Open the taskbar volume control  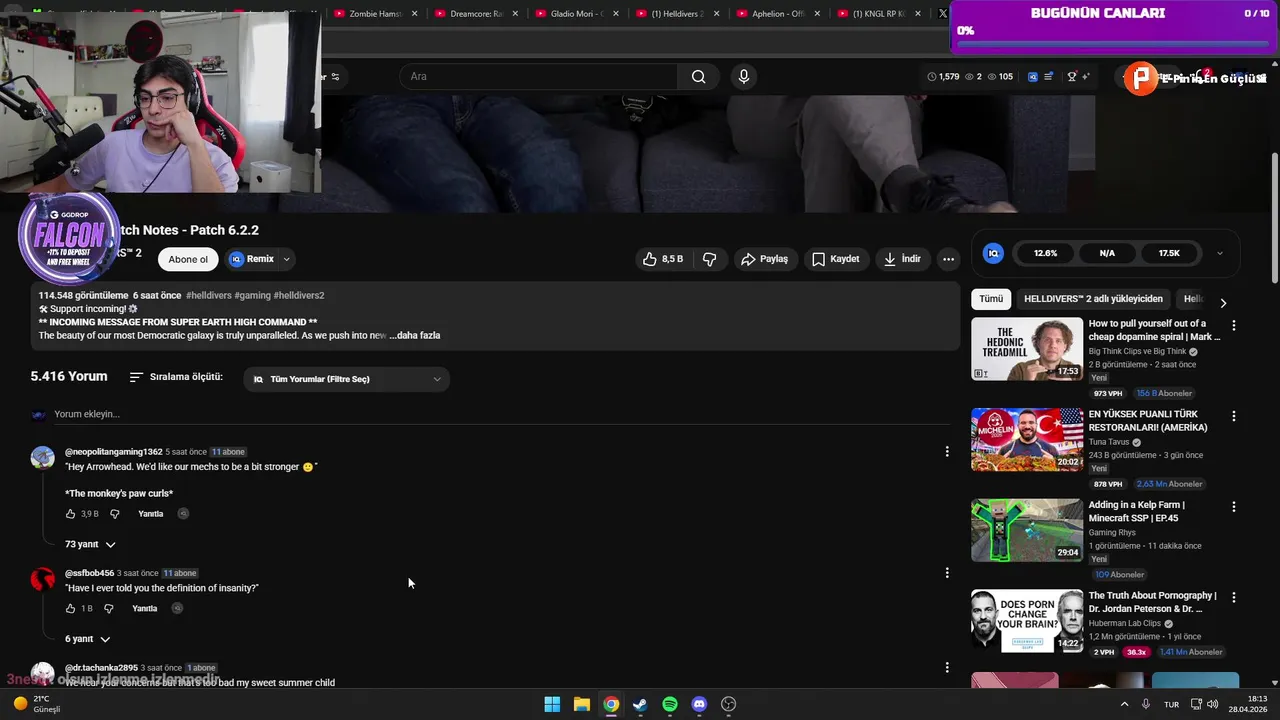pyautogui.click(x=1212, y=704)
